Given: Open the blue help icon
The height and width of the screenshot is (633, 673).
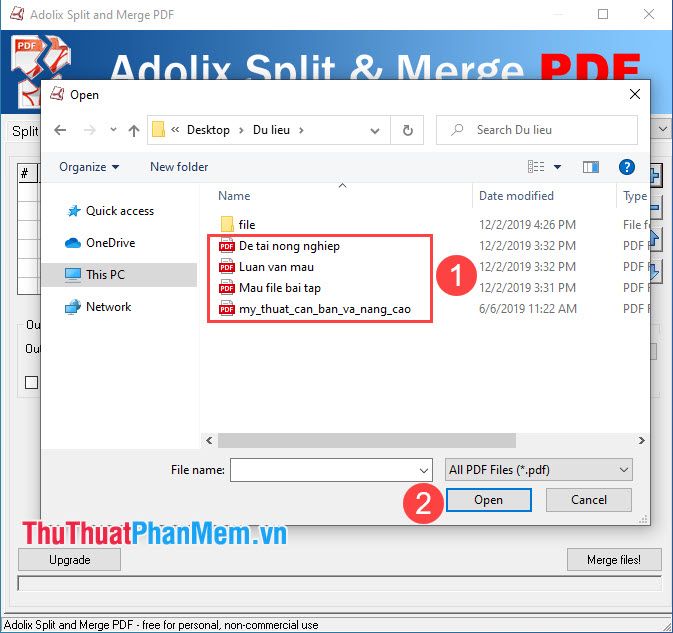Looking at the screenshot, I should click(627, 167).
